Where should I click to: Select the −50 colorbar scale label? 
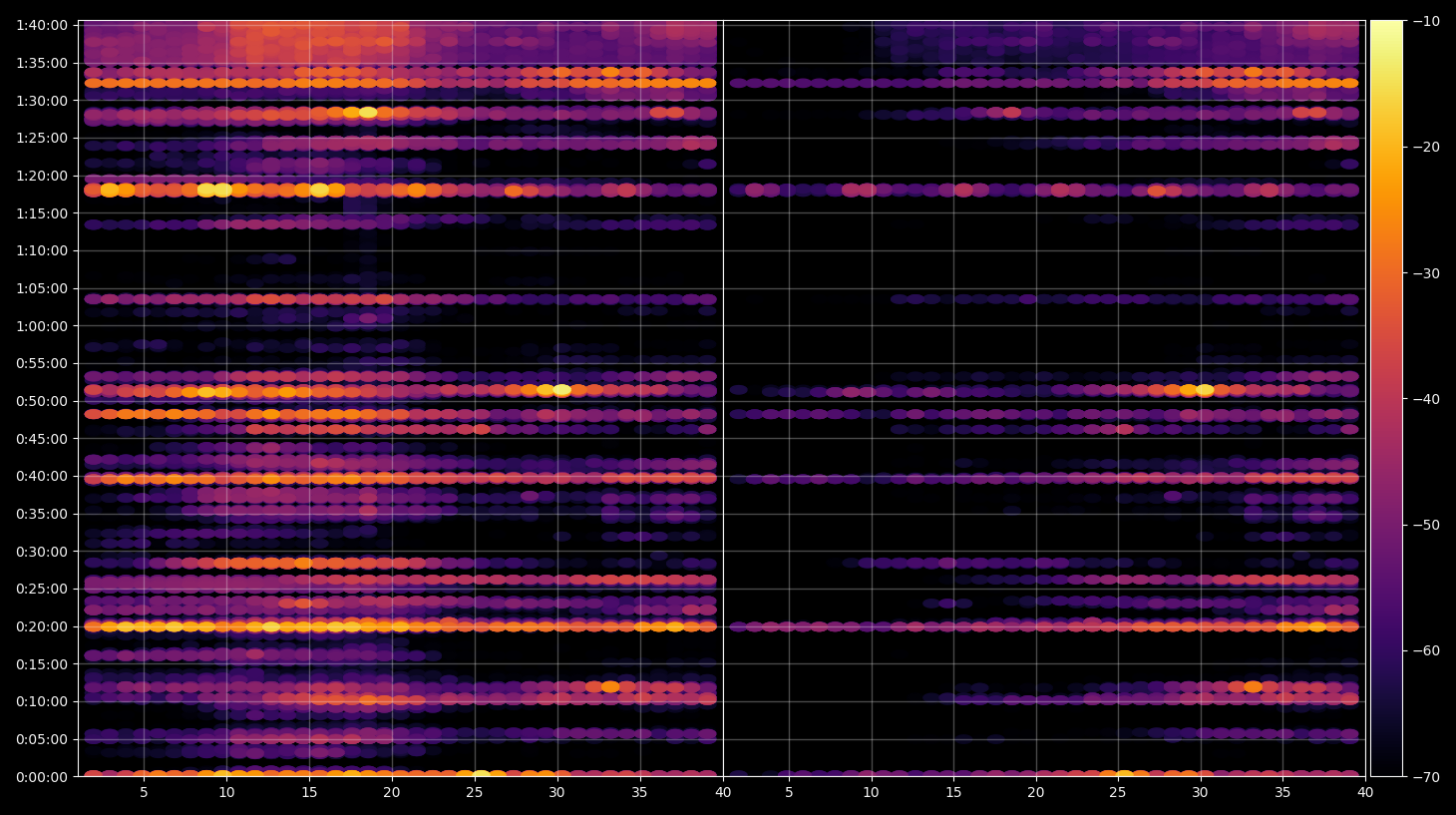click(x=1427, y=525)
